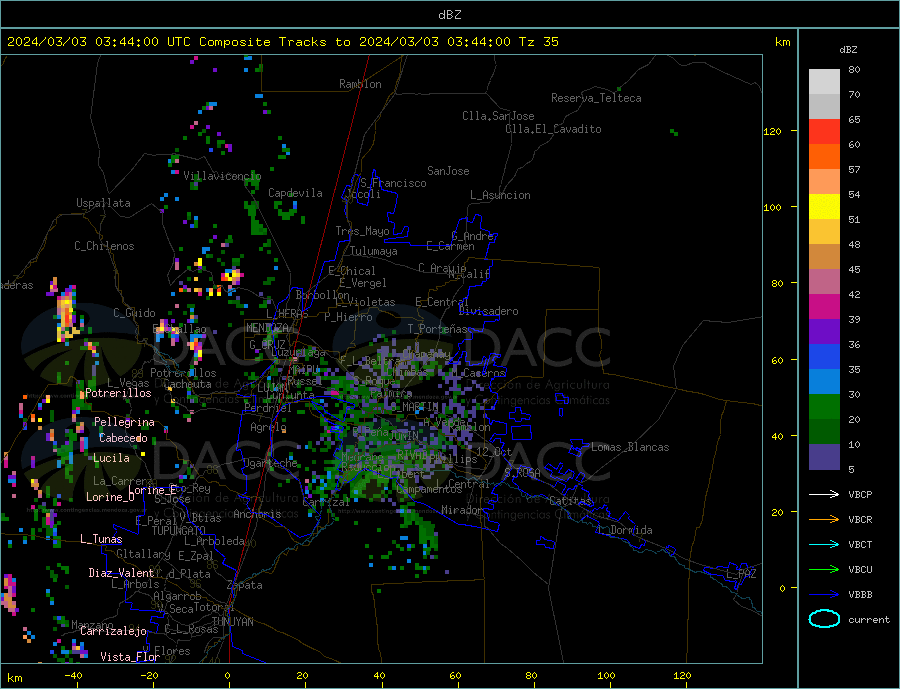Click the cyan 'current' ellipse symbol
900x689 pixels.
(x=824, y=619)
